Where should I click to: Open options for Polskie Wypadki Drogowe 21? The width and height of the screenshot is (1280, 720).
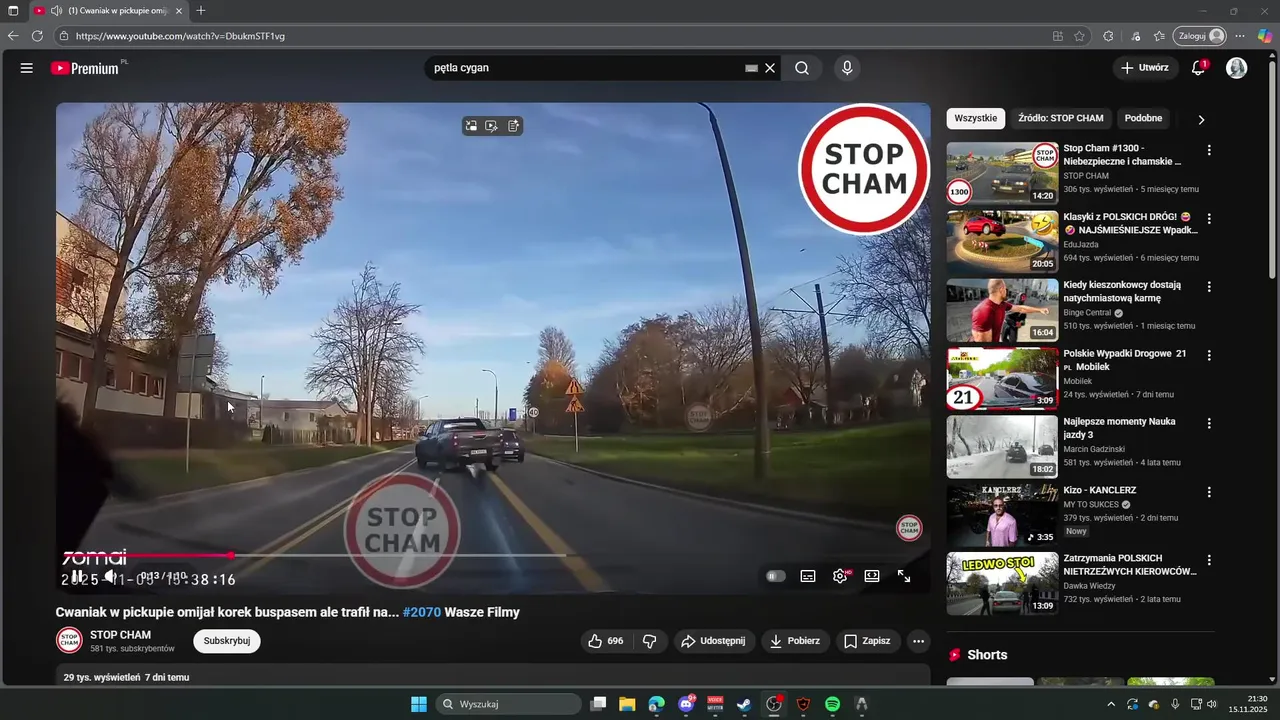[1209, 355]
